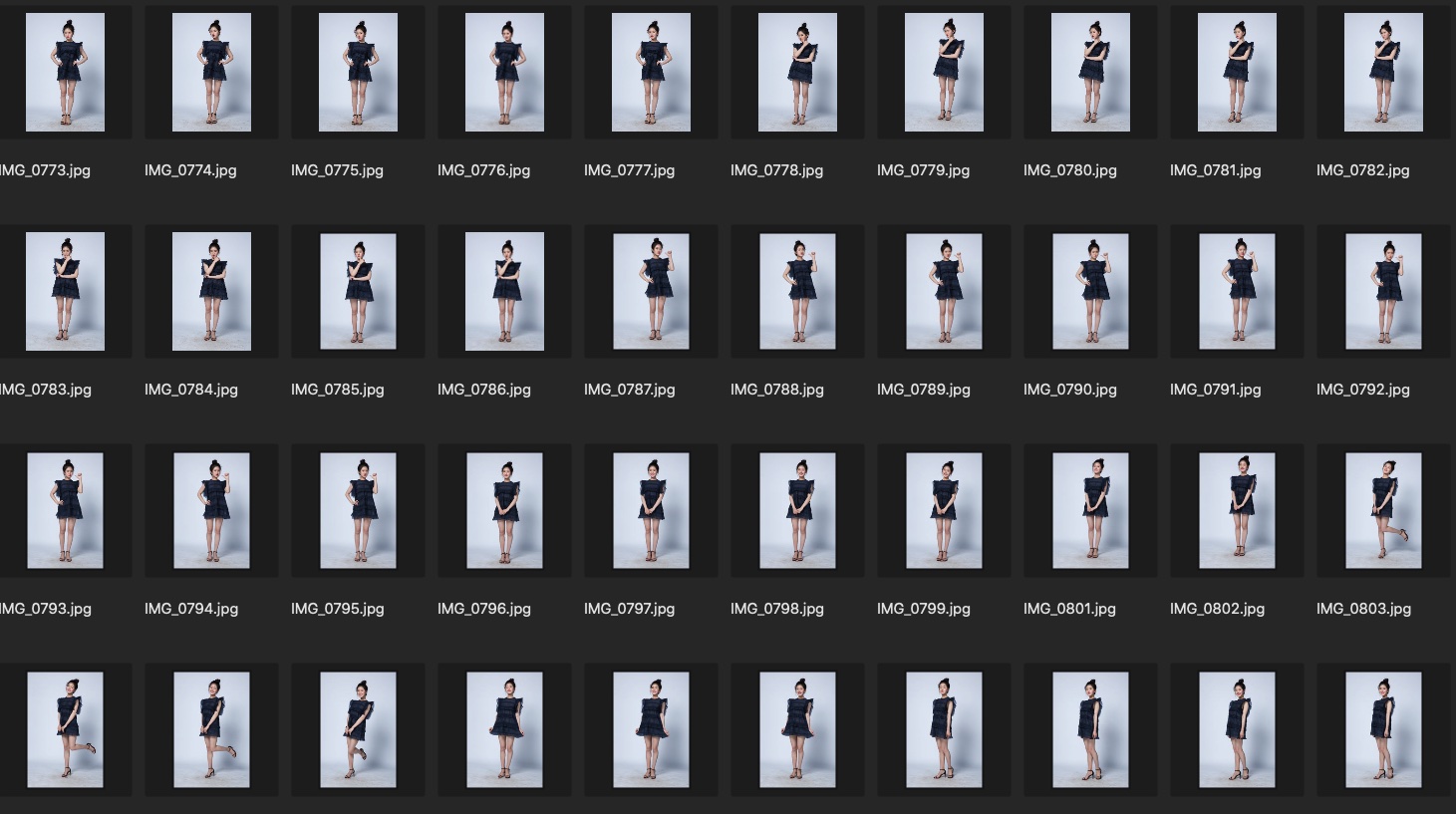
Task: Click the file name IMG_0799.jpg
Action: coord(923,609)
